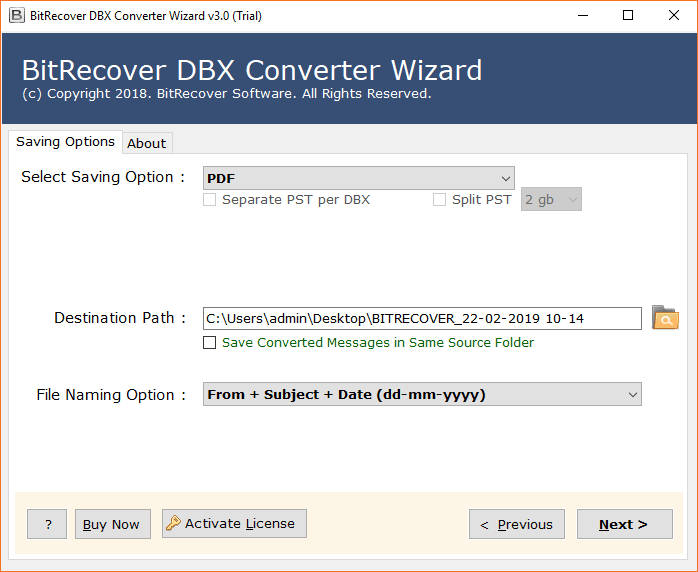Go back with the Previous button
698x572 pixels.
(x=517, y=524)
